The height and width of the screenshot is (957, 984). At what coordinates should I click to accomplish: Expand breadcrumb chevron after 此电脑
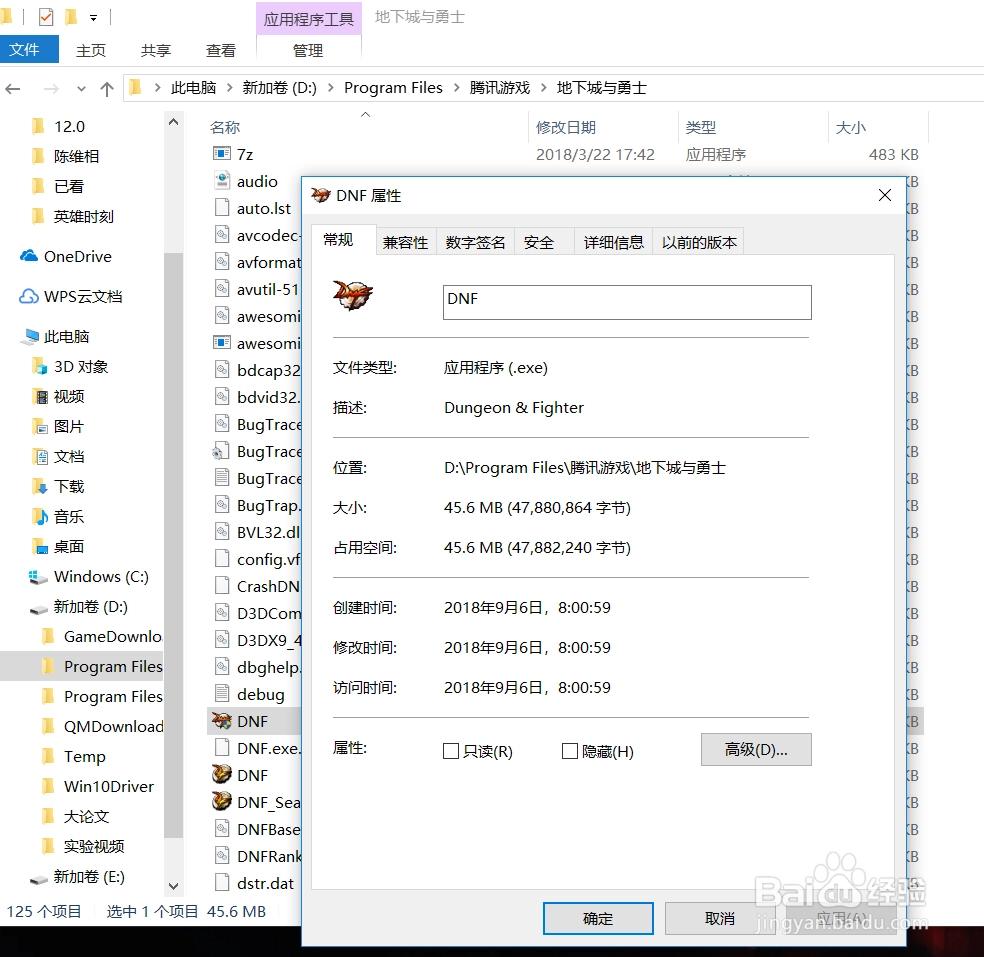[x=230, y=88]
